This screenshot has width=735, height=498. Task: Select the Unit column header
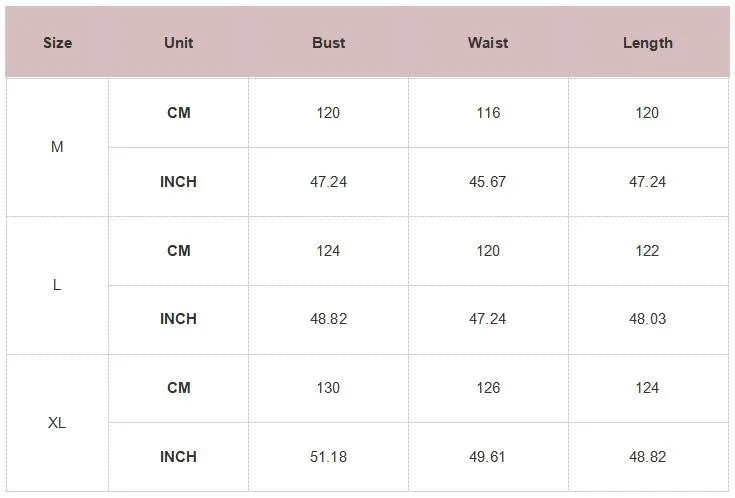point(178,43)
